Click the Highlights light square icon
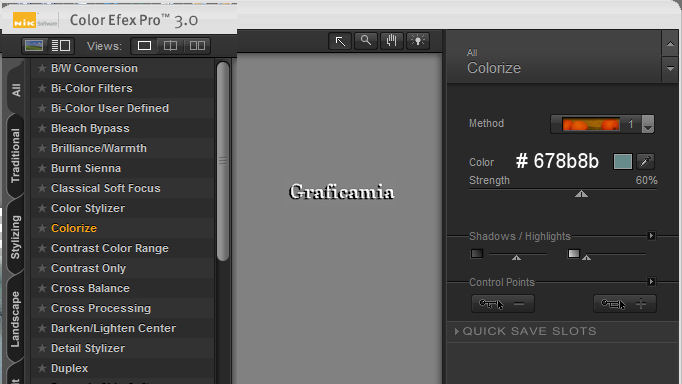Viewport: 682px width, 384px height. (574, 254)
